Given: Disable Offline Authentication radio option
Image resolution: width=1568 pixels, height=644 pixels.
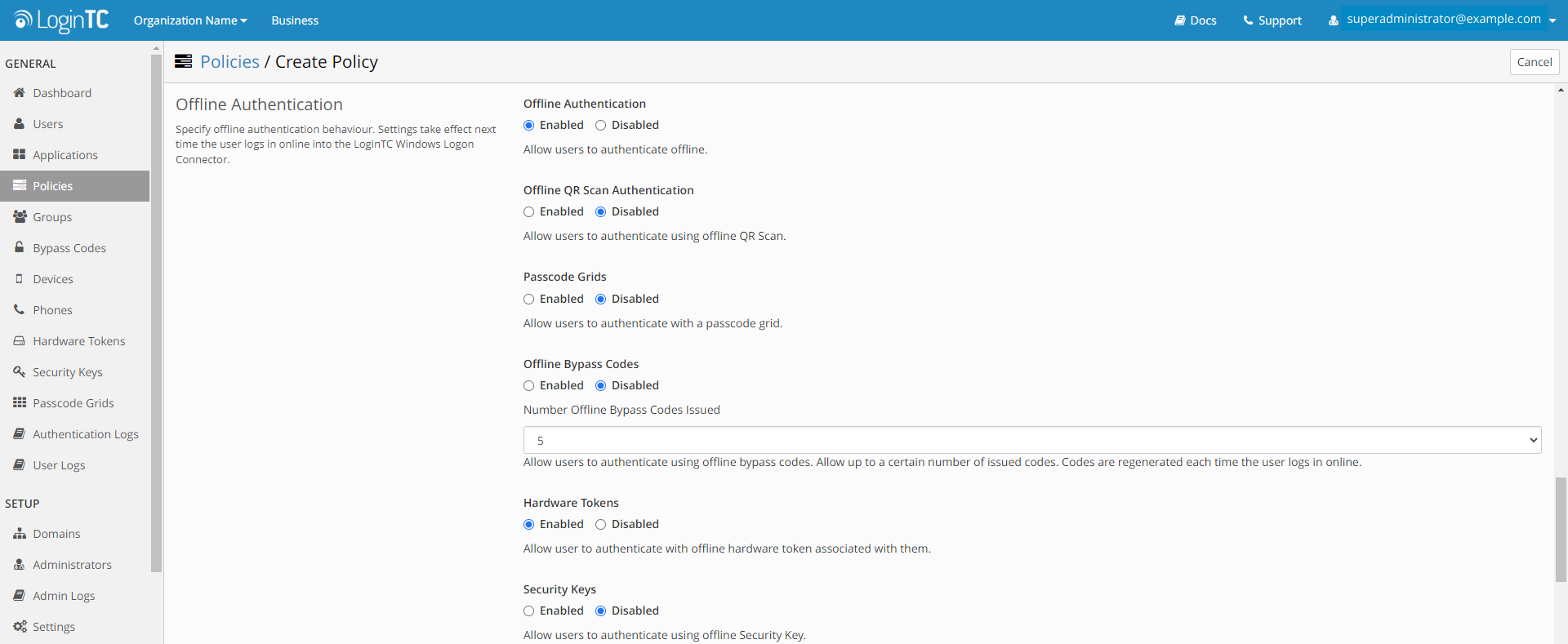Looking at the screenshot, I should coord(600,126).
